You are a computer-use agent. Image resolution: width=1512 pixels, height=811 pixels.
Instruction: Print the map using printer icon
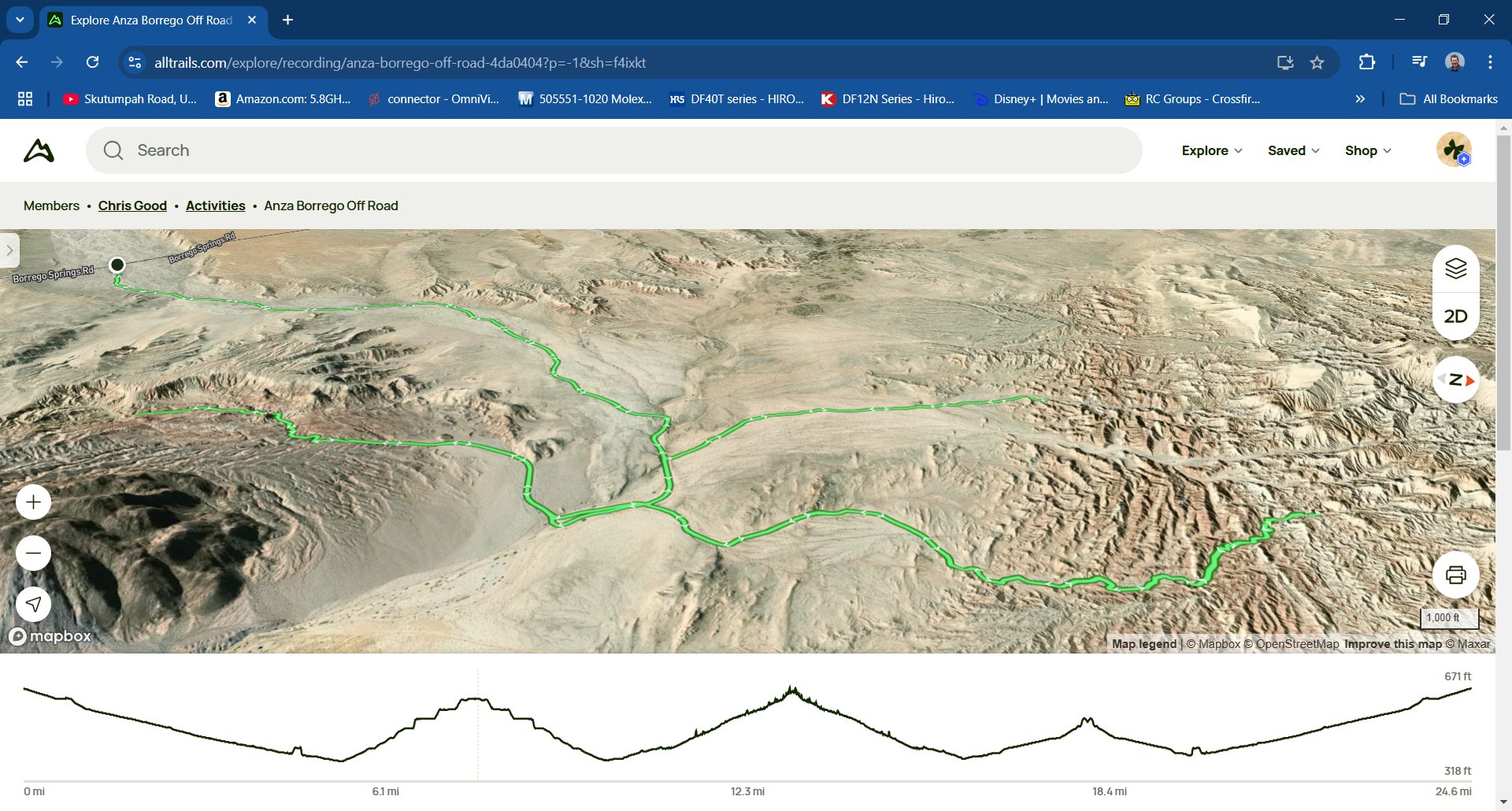pyautogui.click(x=1455, y=575)
